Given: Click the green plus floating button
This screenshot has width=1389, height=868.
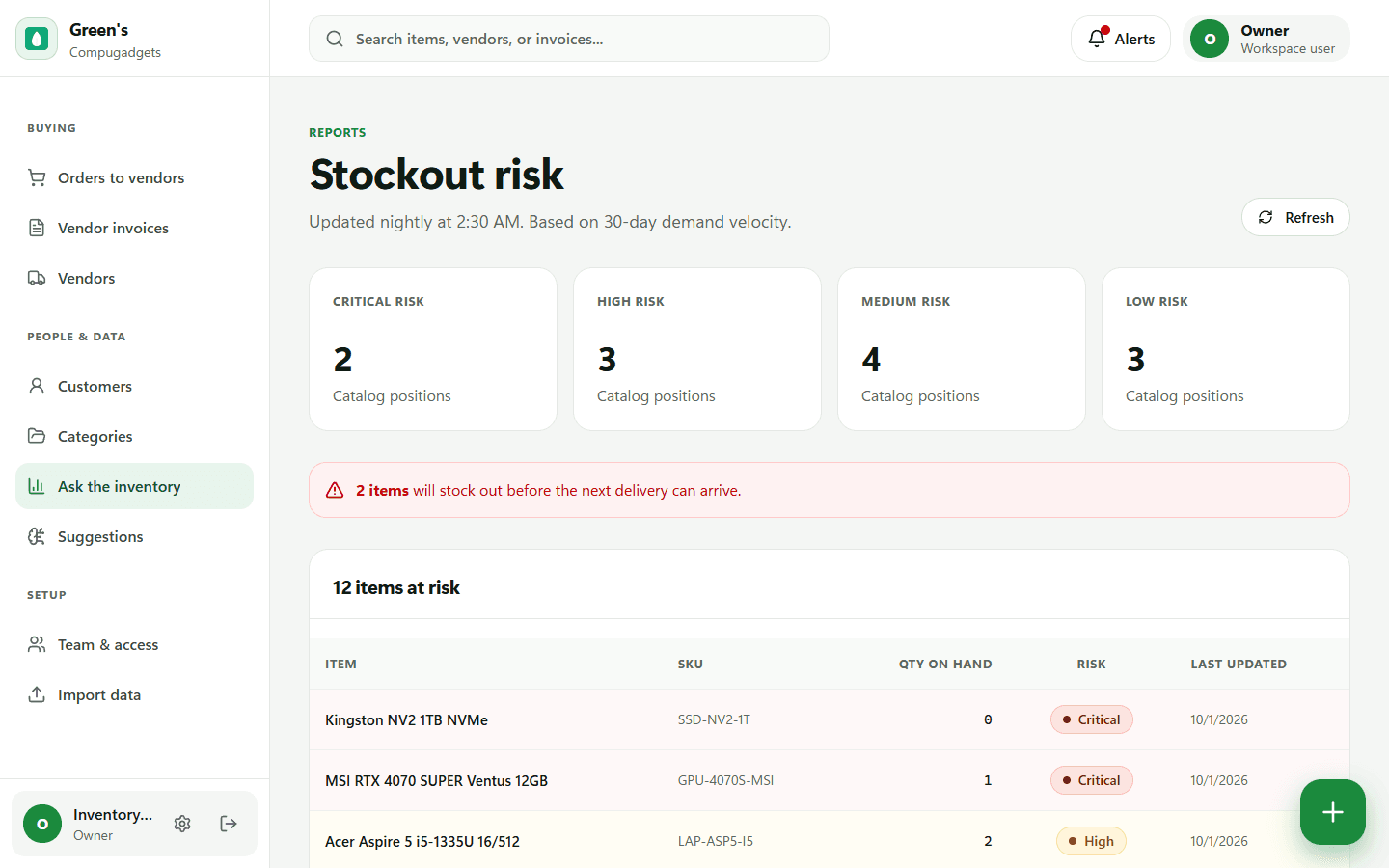Looking at the screenshot, I should point(1333,812).
